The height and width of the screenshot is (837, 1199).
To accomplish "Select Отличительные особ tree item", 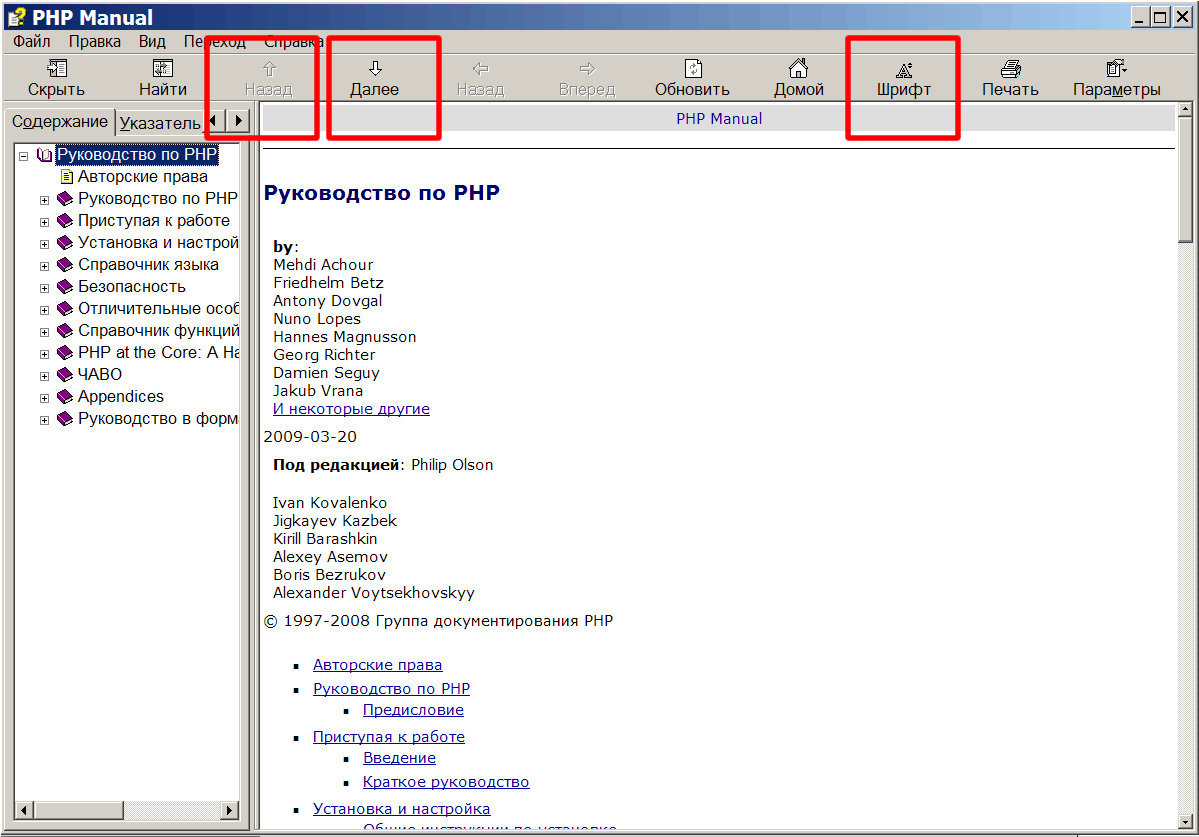I will 158,309.
